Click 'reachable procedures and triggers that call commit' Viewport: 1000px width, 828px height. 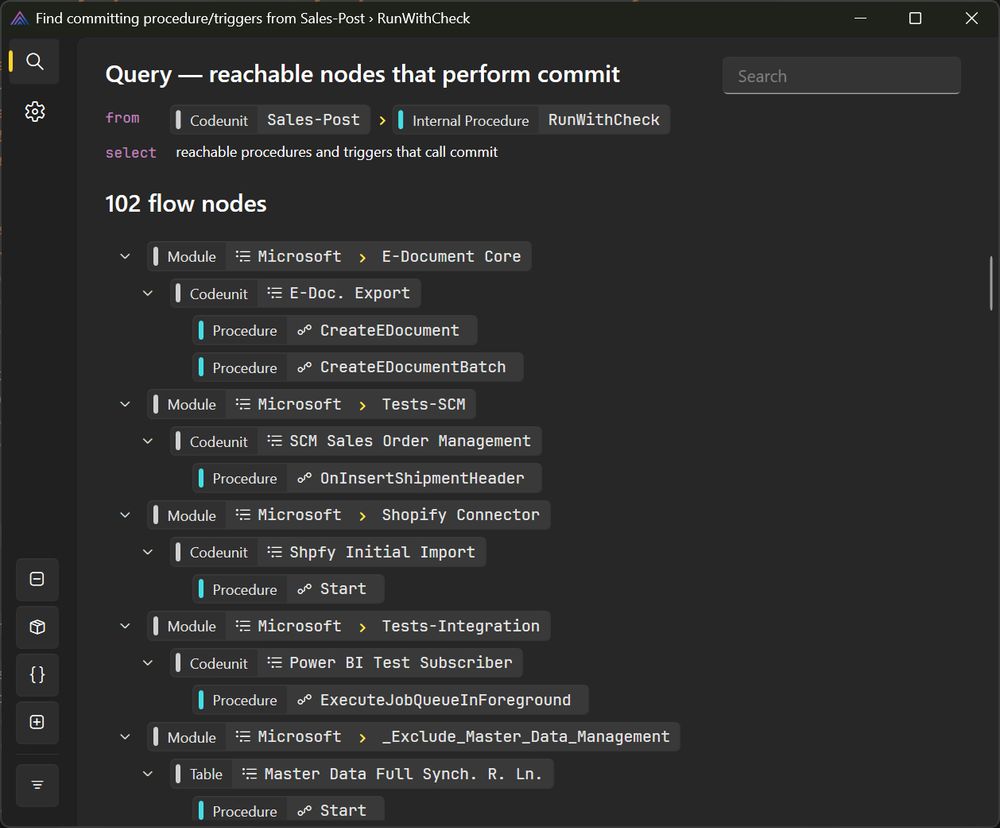(x=337, y=152)
